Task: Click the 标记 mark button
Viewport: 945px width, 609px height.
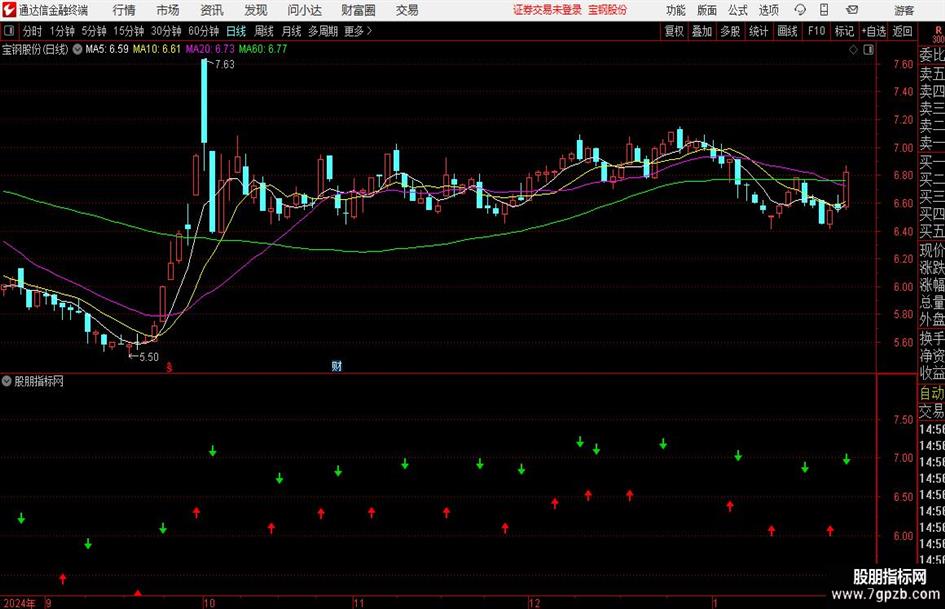Action: tap(844, 31)
